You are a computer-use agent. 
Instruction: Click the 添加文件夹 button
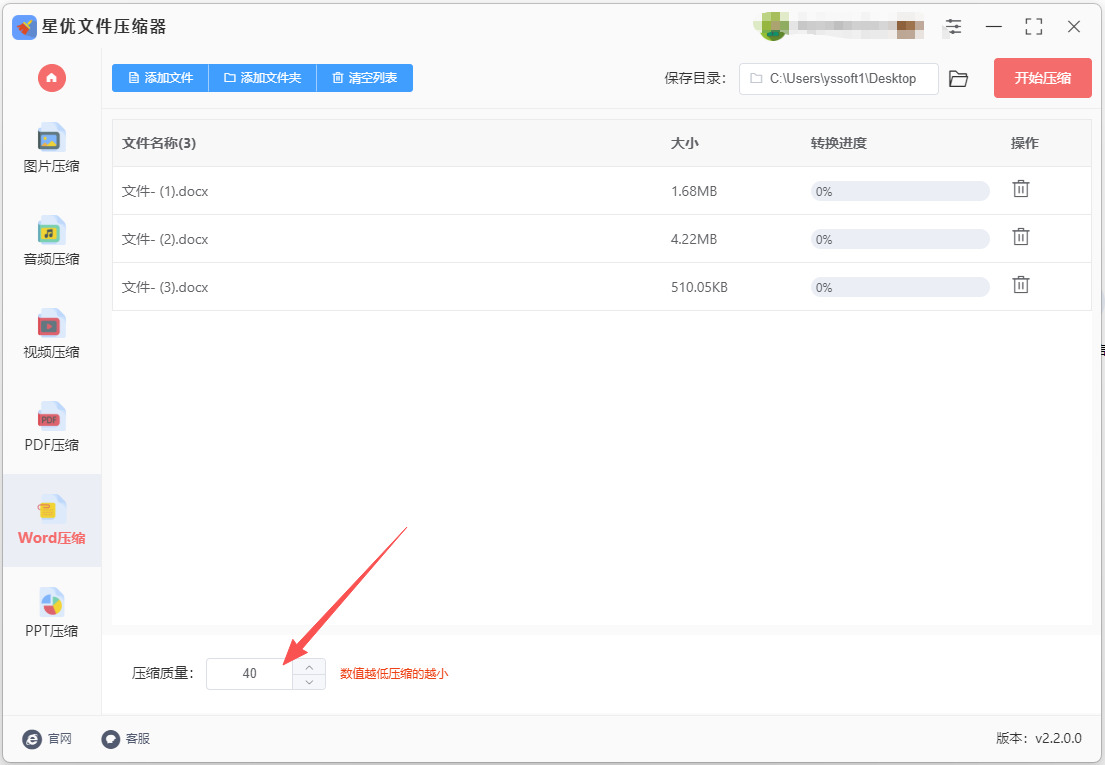263,78
